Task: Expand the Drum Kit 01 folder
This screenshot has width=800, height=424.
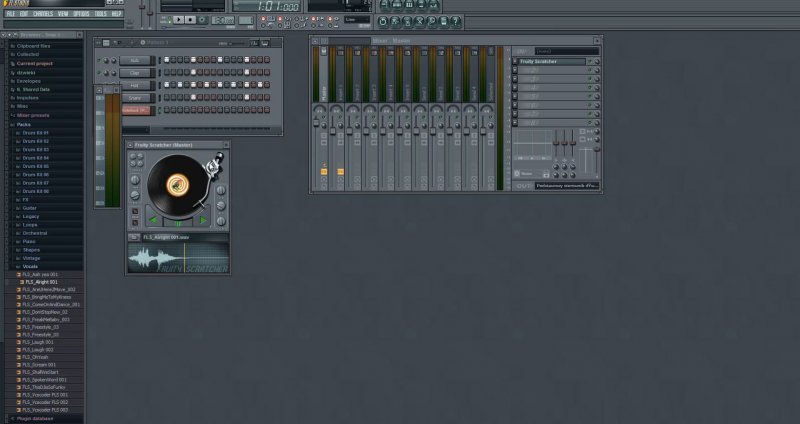Action: point(36,133)
